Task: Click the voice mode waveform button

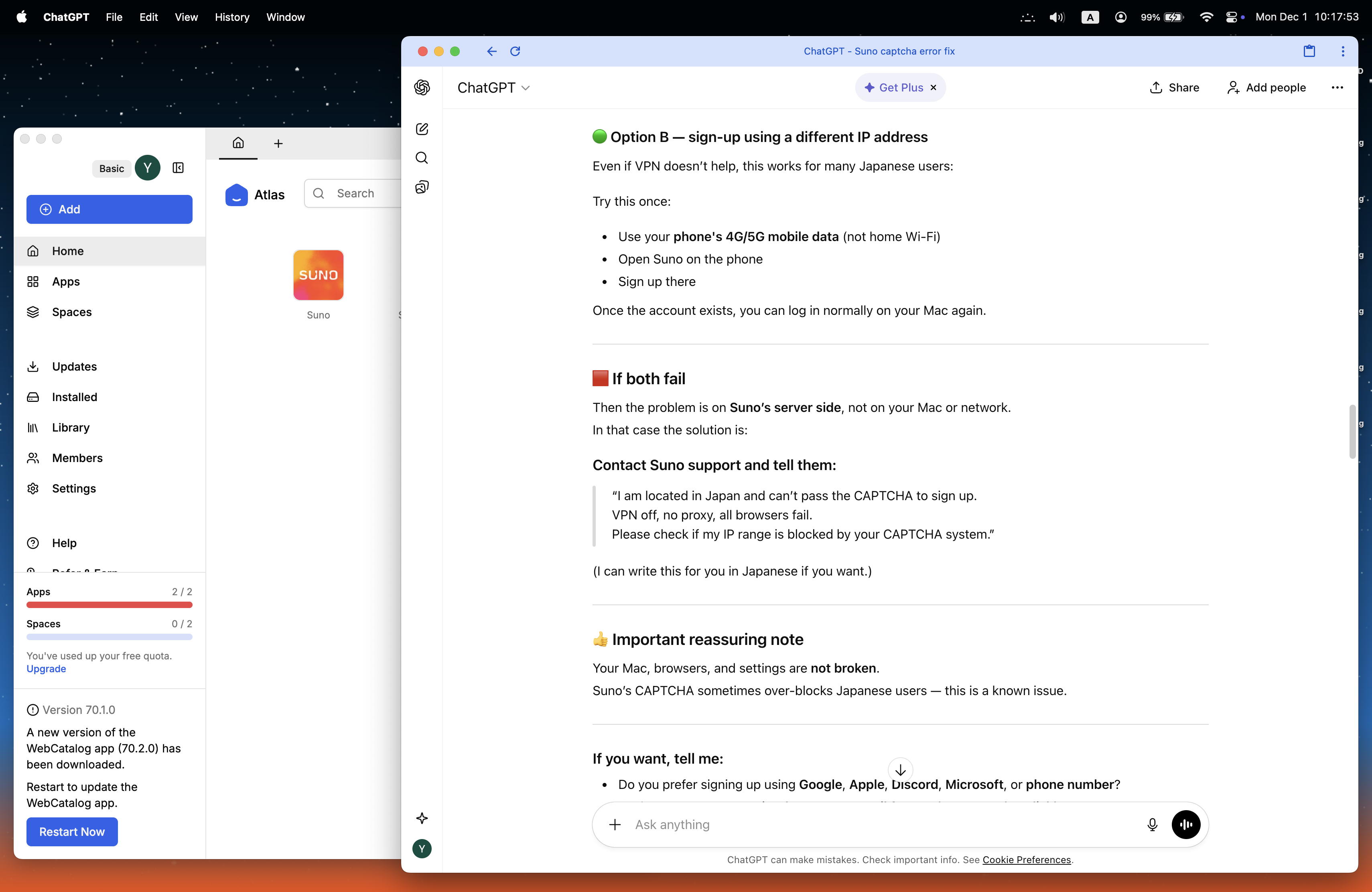Action: (1186, 825)
